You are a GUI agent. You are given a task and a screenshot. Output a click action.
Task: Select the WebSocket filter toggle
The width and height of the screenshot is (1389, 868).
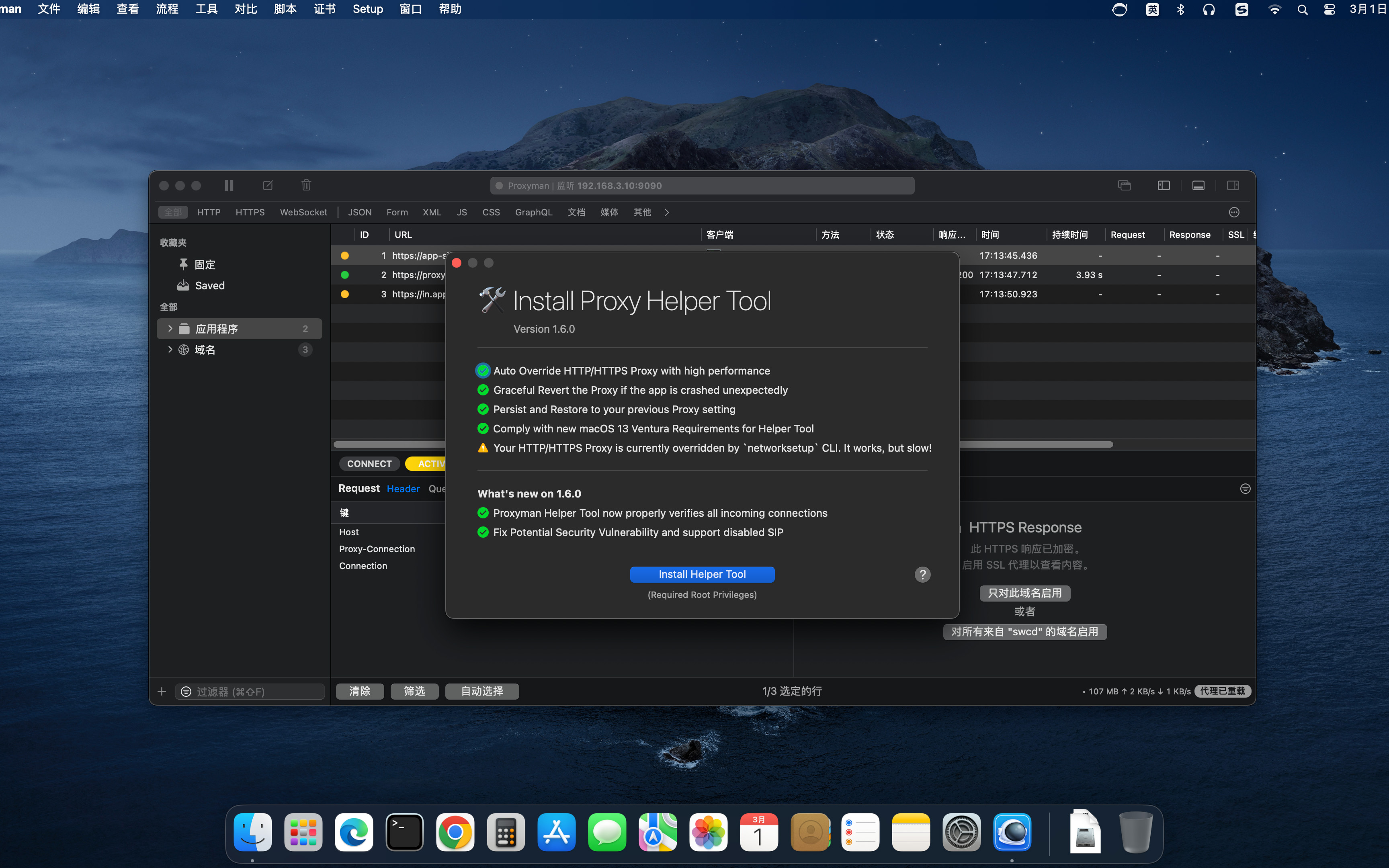click(x=303, y=213)
